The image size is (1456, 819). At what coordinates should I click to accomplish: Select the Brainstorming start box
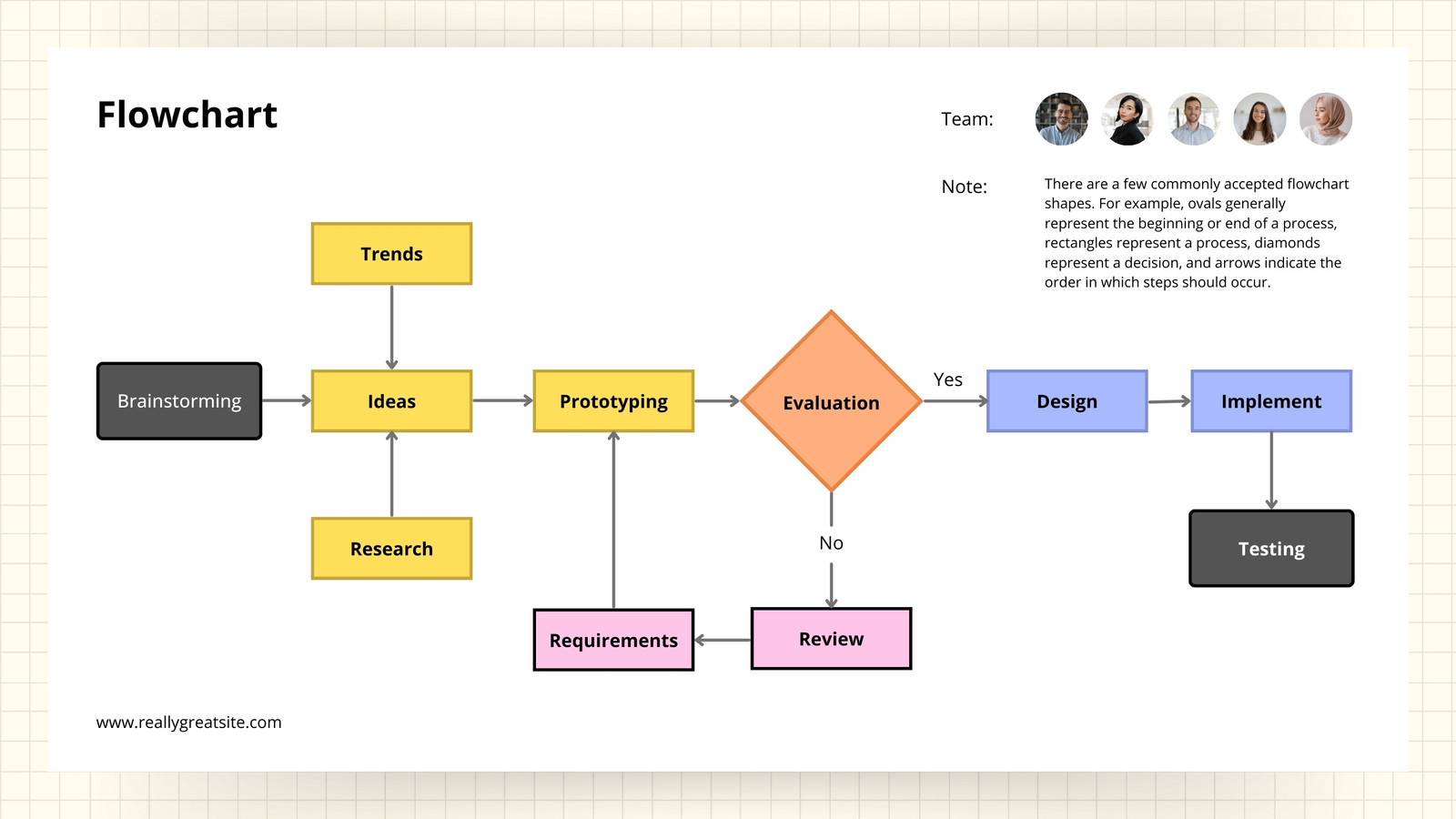(x=179, y=401)
